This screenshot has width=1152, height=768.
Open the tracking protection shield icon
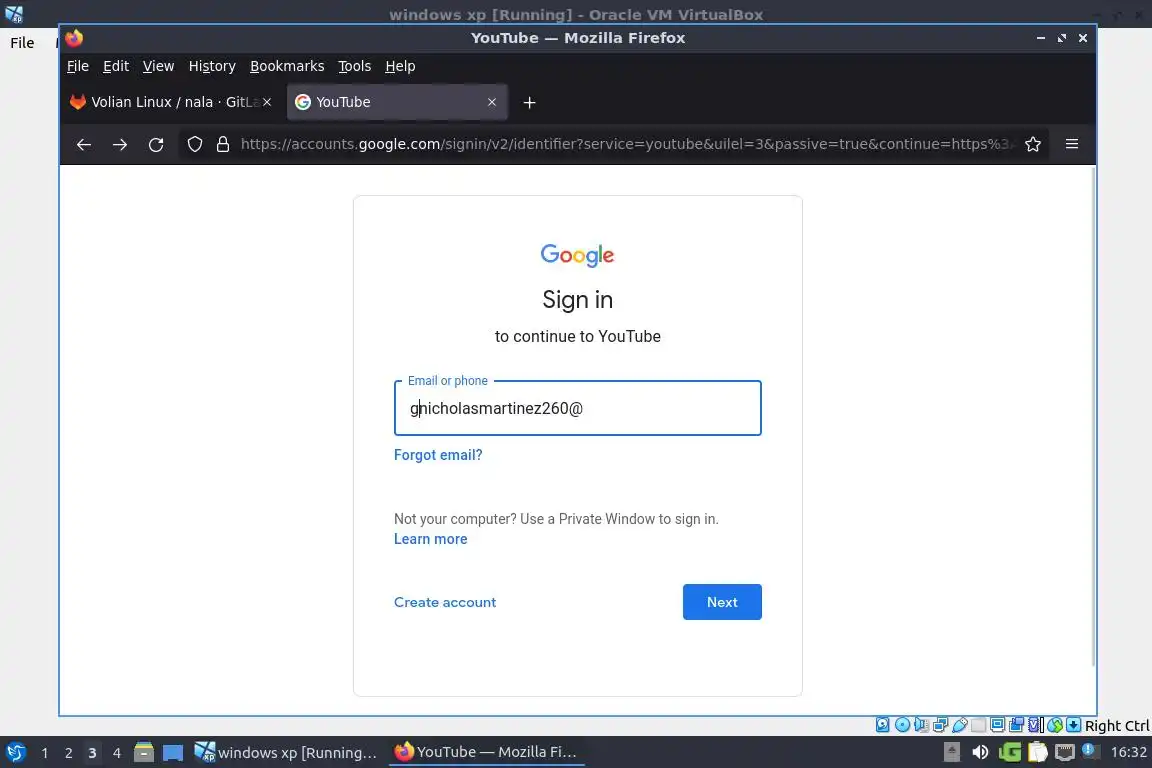[195, 144]
